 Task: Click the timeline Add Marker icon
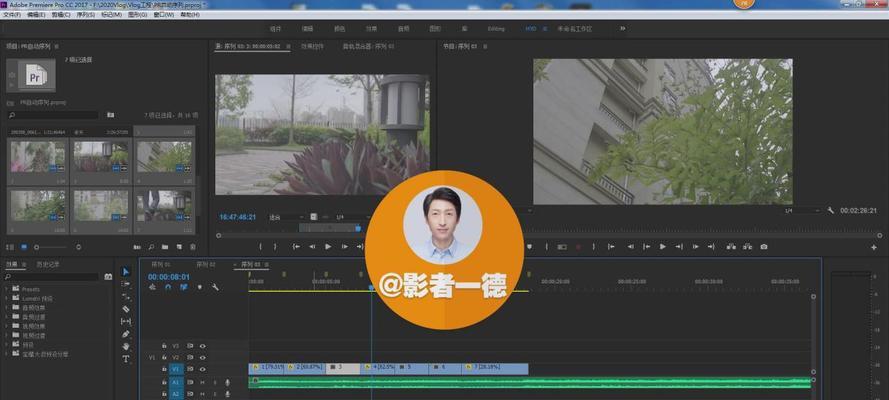point(200,287)
